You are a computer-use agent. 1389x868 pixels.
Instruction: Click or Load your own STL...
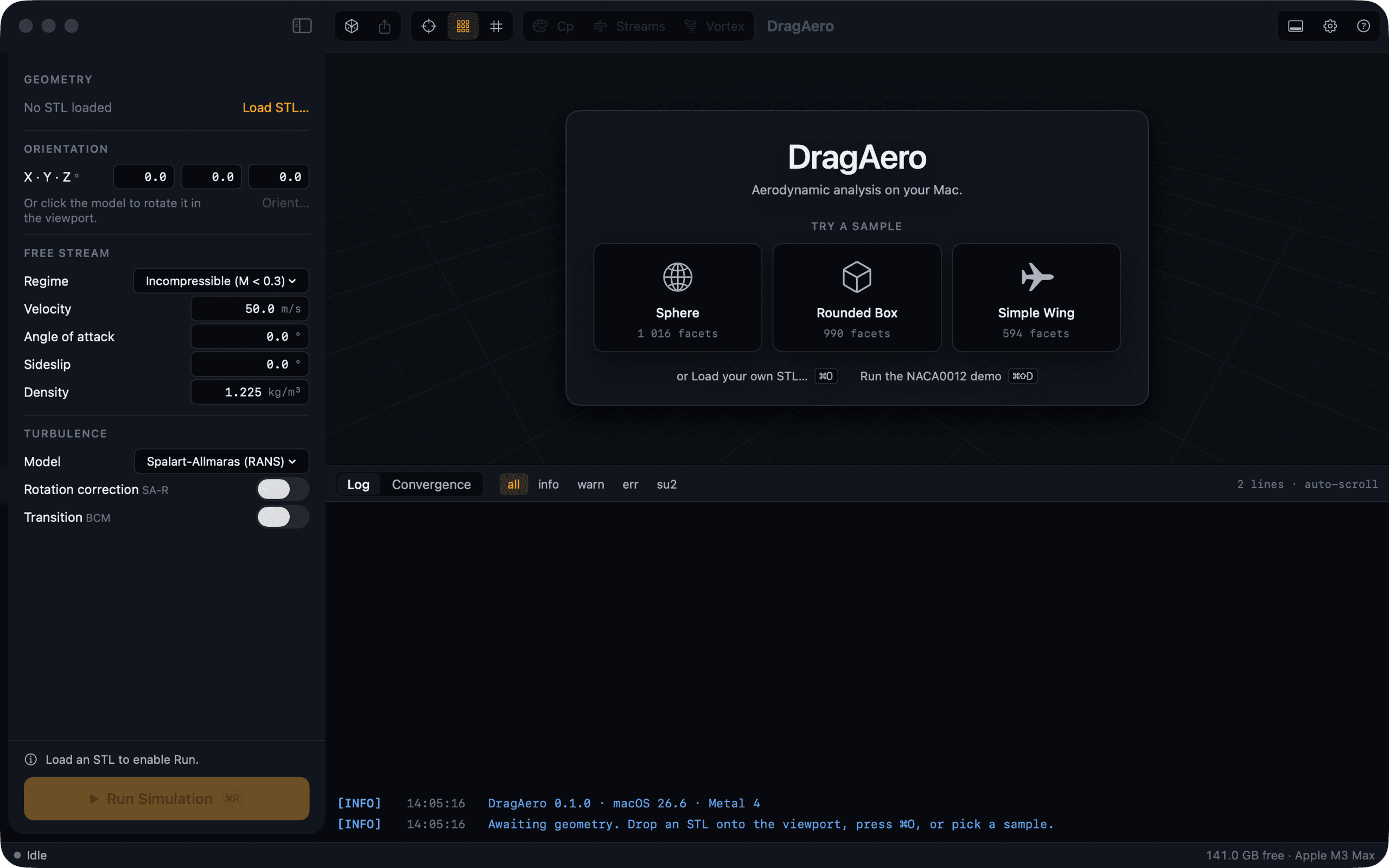tap(756, 376)
